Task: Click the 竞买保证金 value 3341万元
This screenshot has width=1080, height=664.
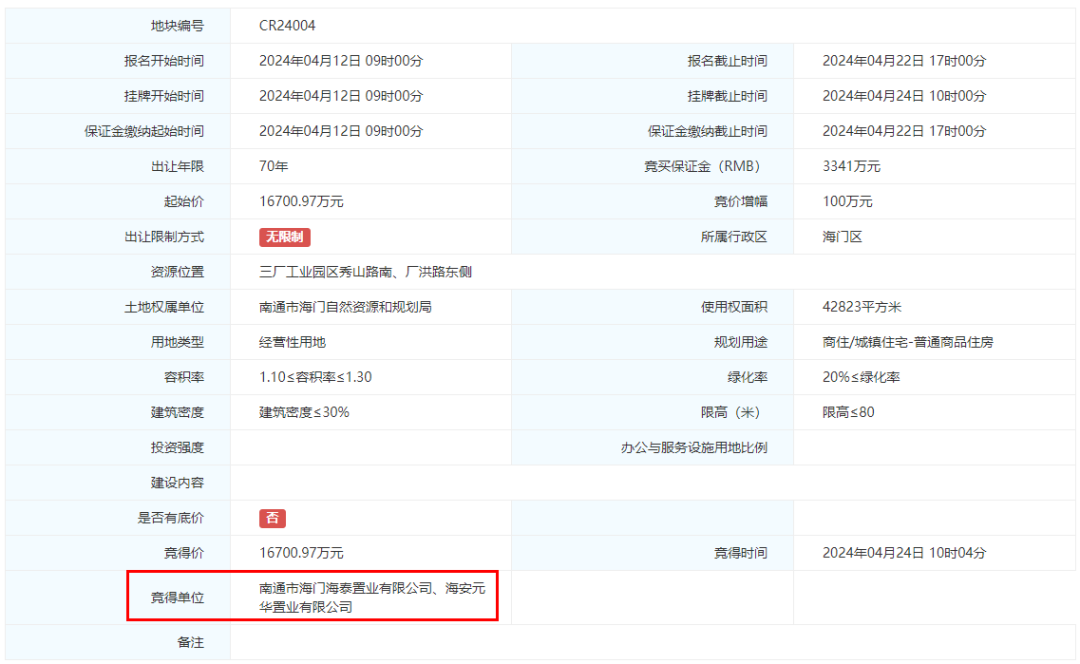Action: tap(851, 166)
